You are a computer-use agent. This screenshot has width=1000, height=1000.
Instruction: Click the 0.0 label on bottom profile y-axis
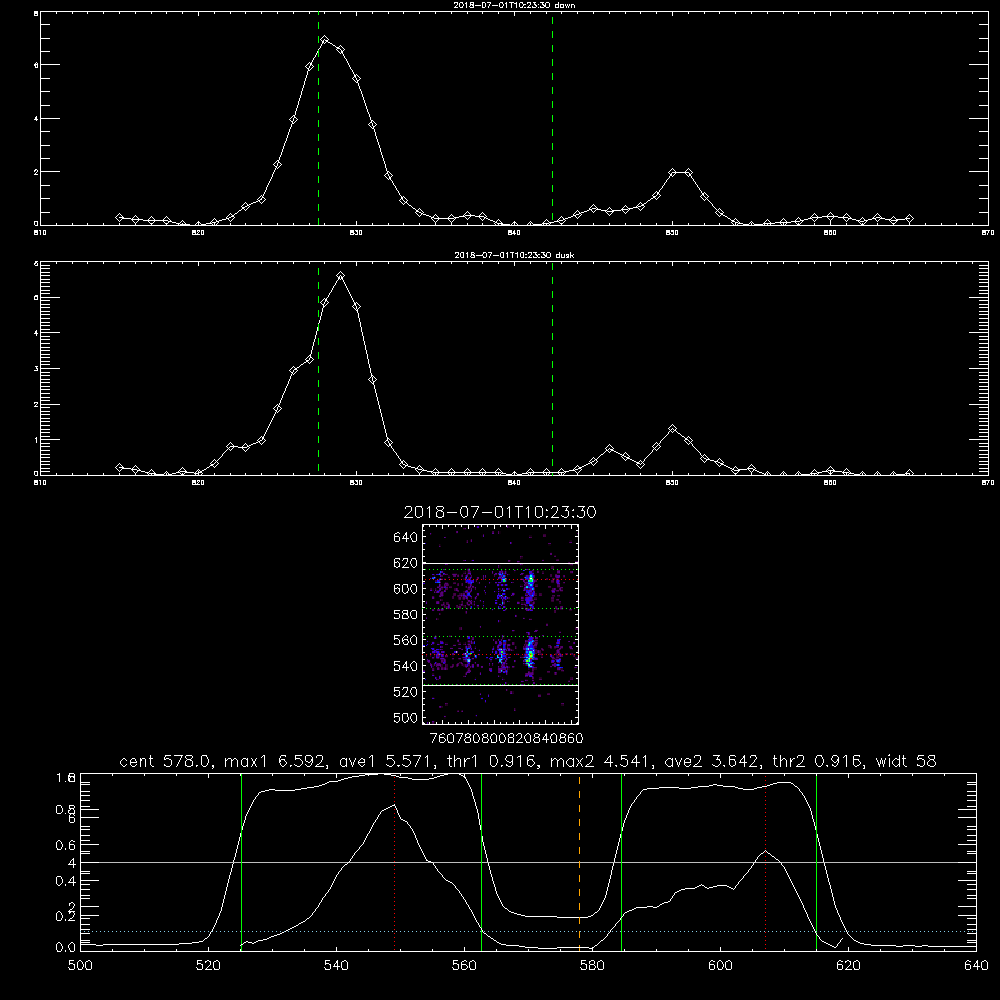[x=66, y=948]
